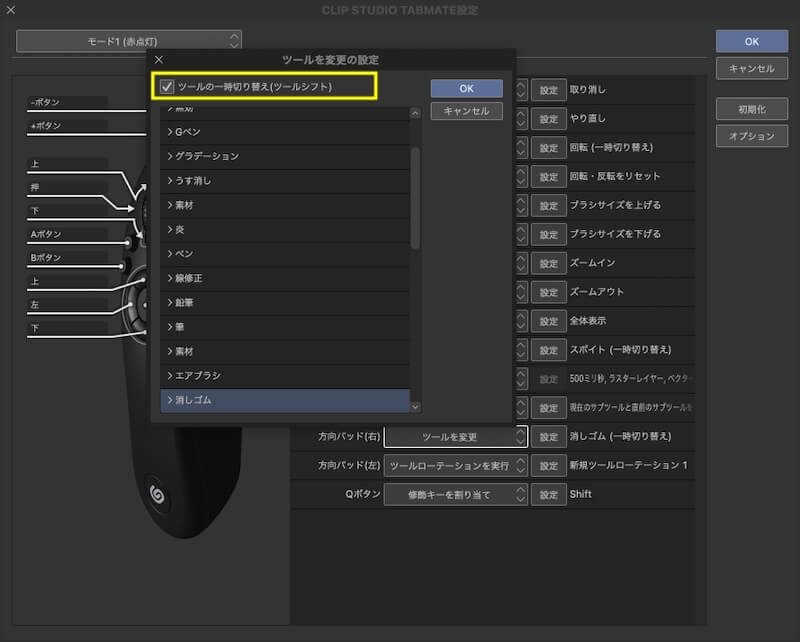800x642 pixels.
Task: Click 設定 button beside ズームイン
Action: (x=548, y=263)
